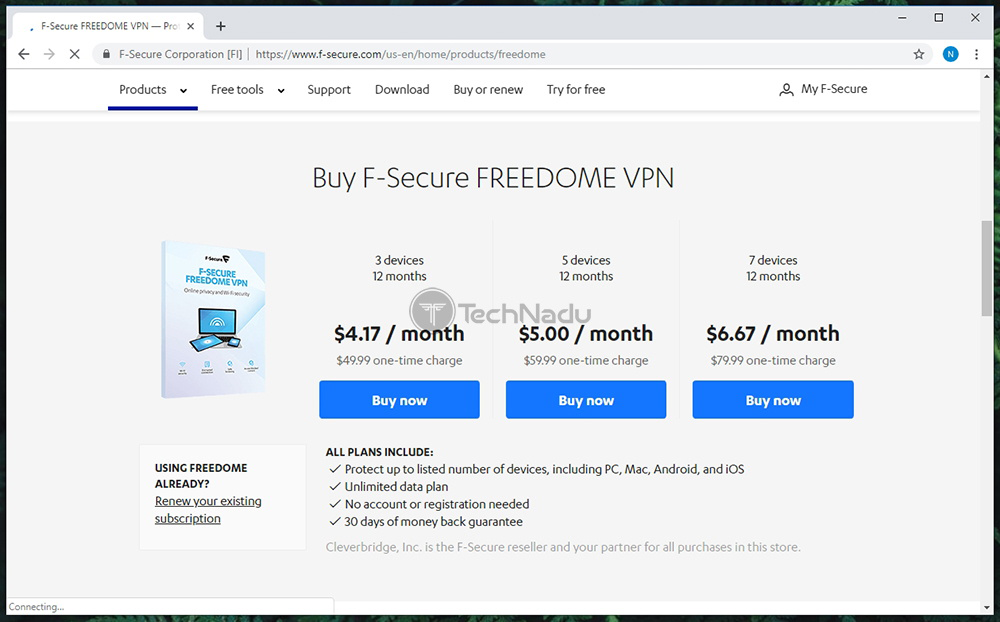Stop page loading with X icon

[x=75, y=54]
